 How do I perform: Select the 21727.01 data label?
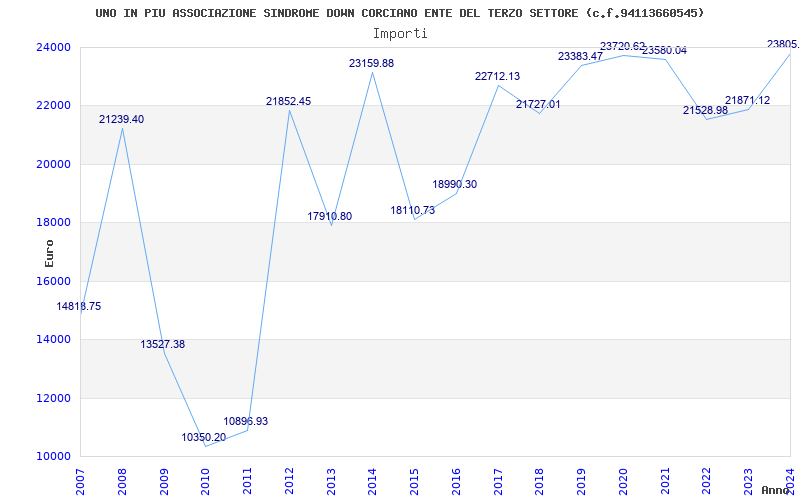click(x=538, y=105)
